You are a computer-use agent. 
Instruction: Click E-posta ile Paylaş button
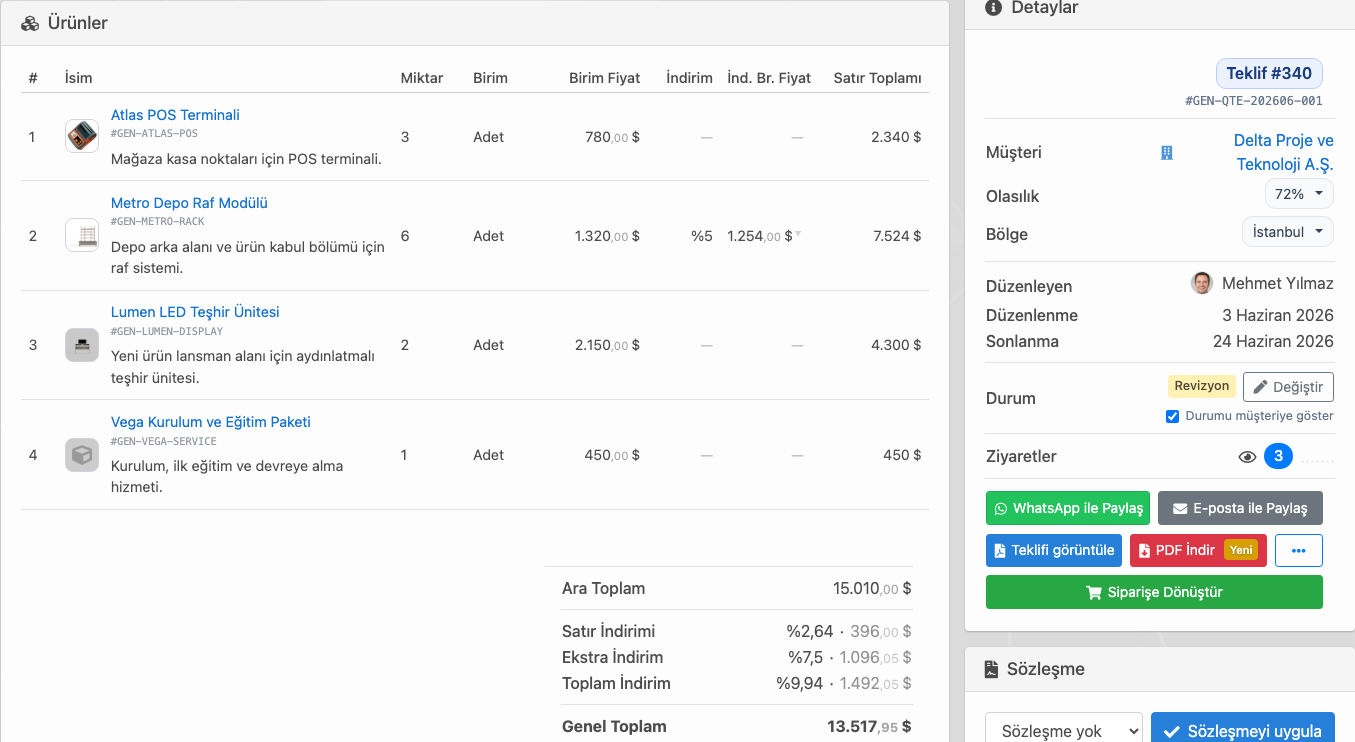tap(1240, 508)
